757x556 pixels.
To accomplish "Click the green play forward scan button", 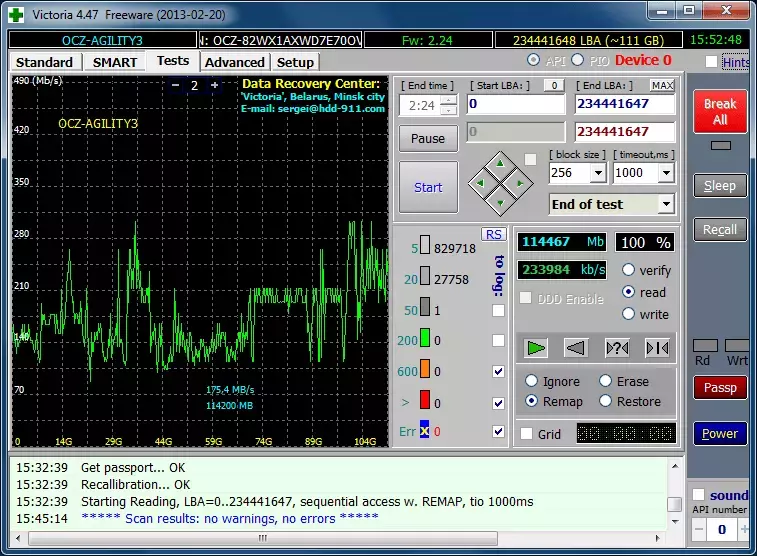I will (x=536, y=348).
